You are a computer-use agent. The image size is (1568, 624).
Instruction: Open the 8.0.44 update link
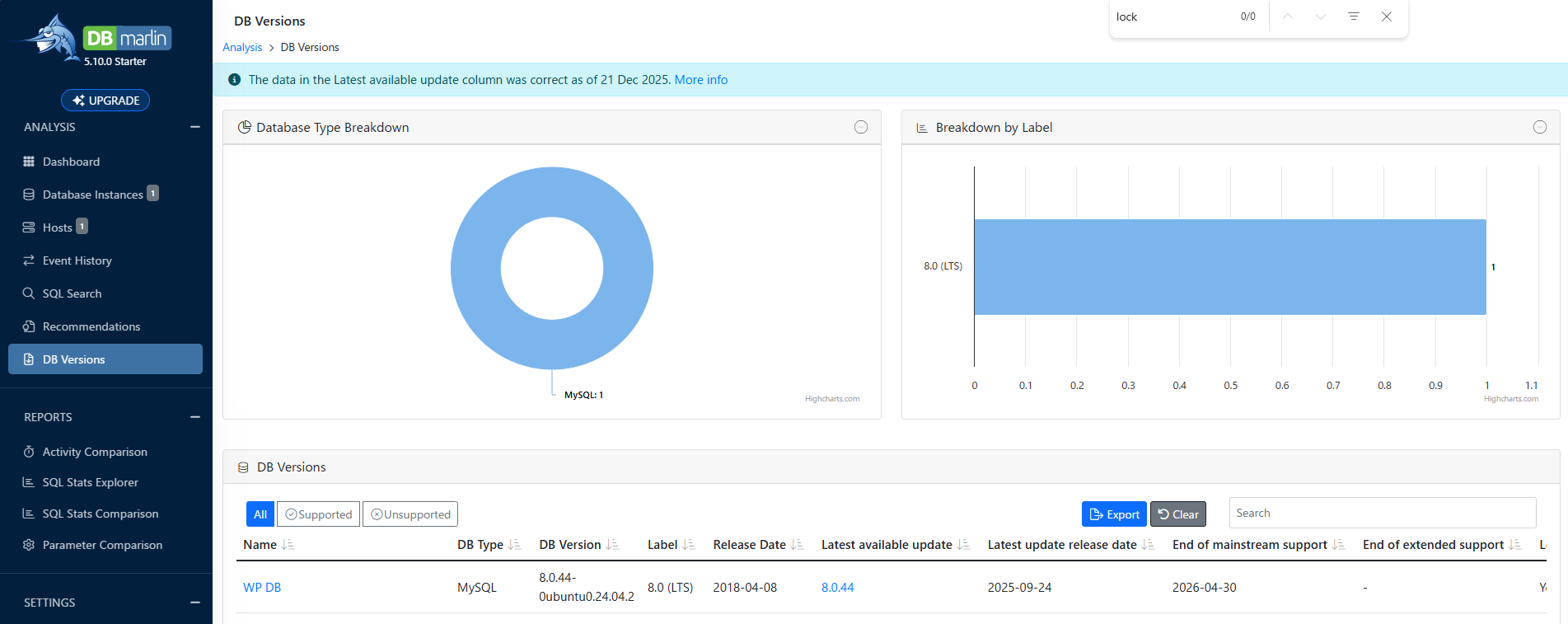click(837, 588)
